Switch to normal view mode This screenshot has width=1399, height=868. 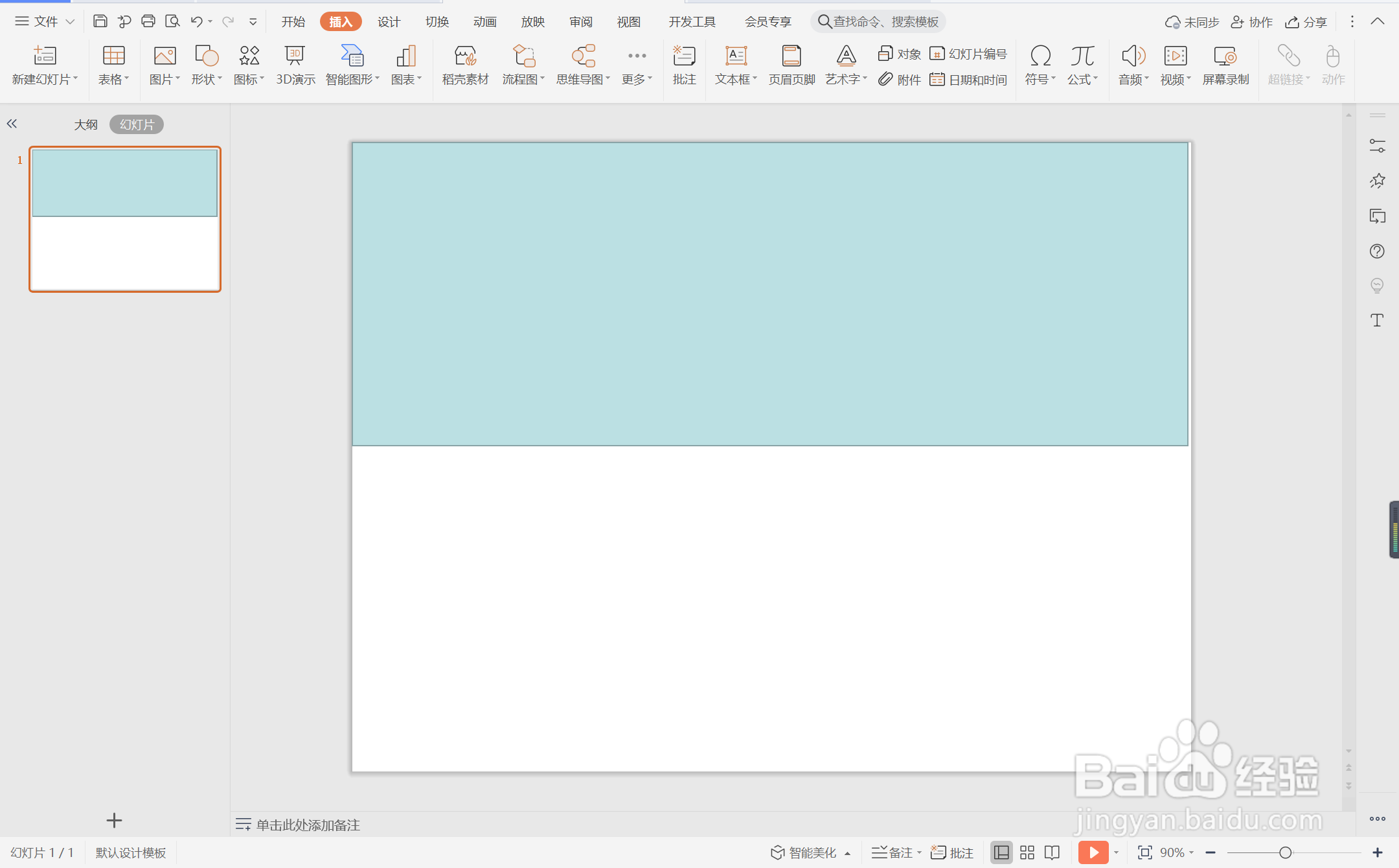pos(1001,852)
